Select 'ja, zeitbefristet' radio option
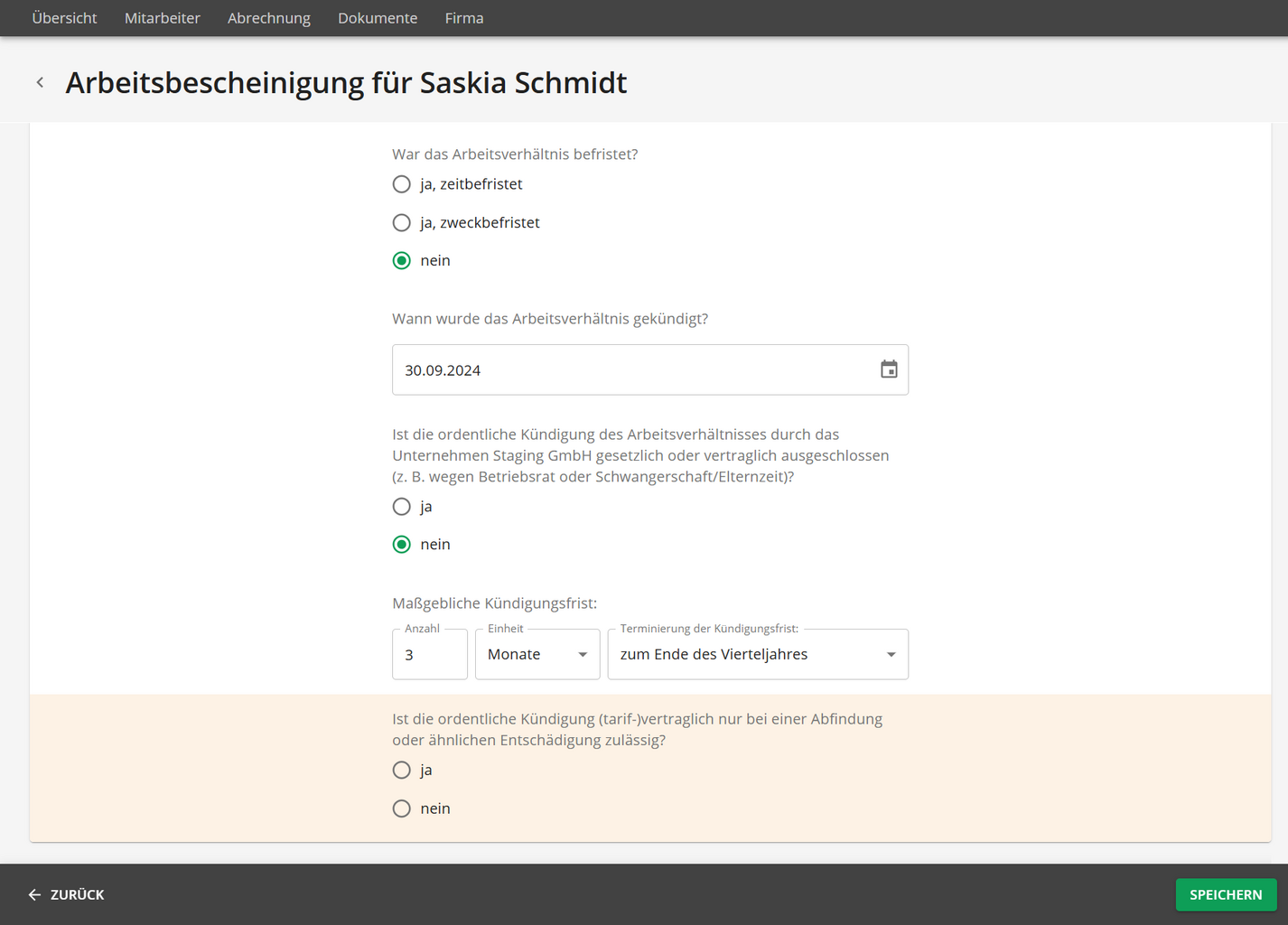Screen dimensions: 1288x925 tap(402, 184)
